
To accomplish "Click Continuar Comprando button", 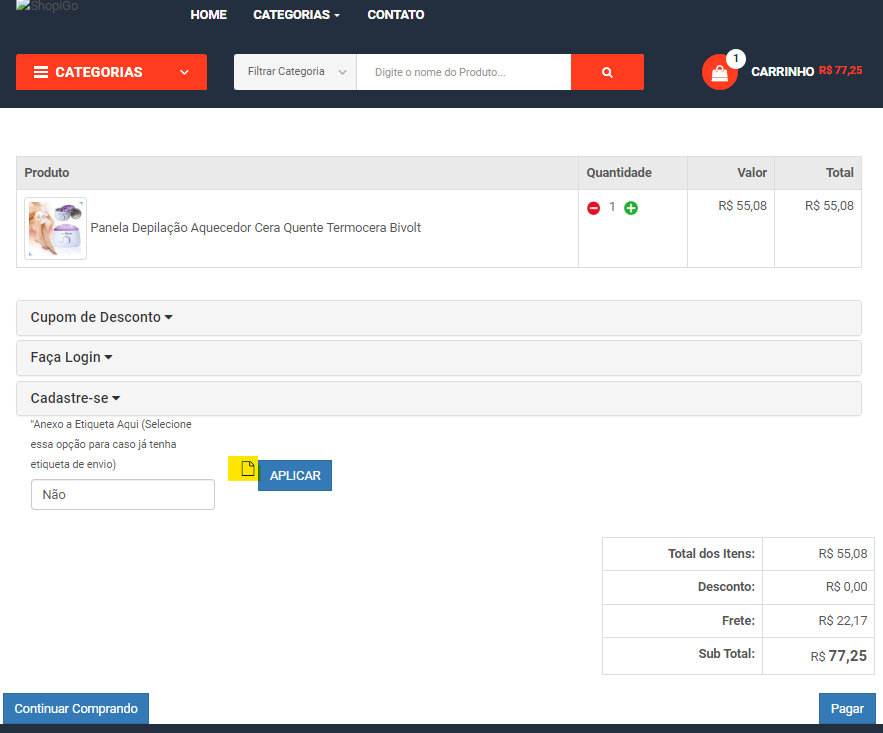I will 76,708.
